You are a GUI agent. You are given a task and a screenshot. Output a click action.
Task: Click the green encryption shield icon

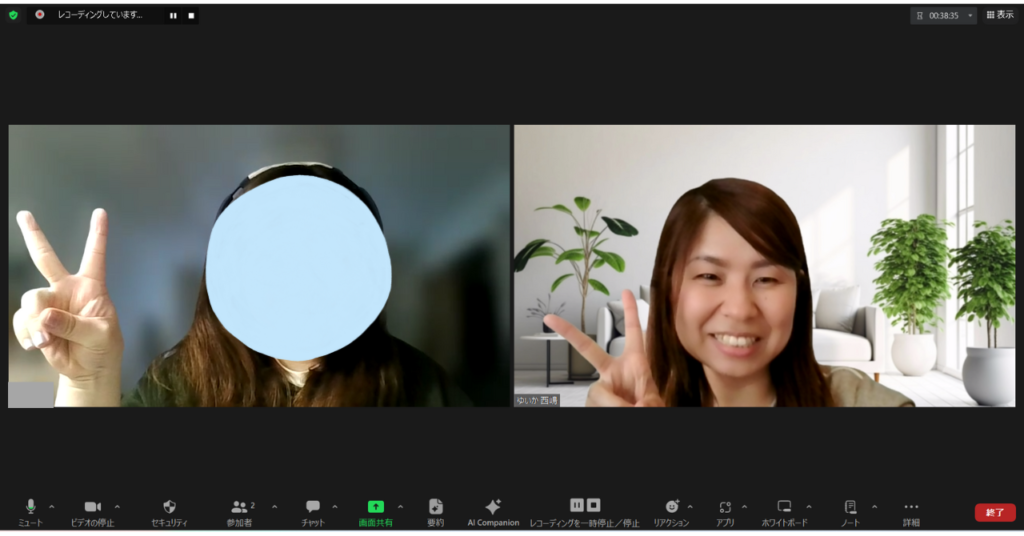(13, 15)
